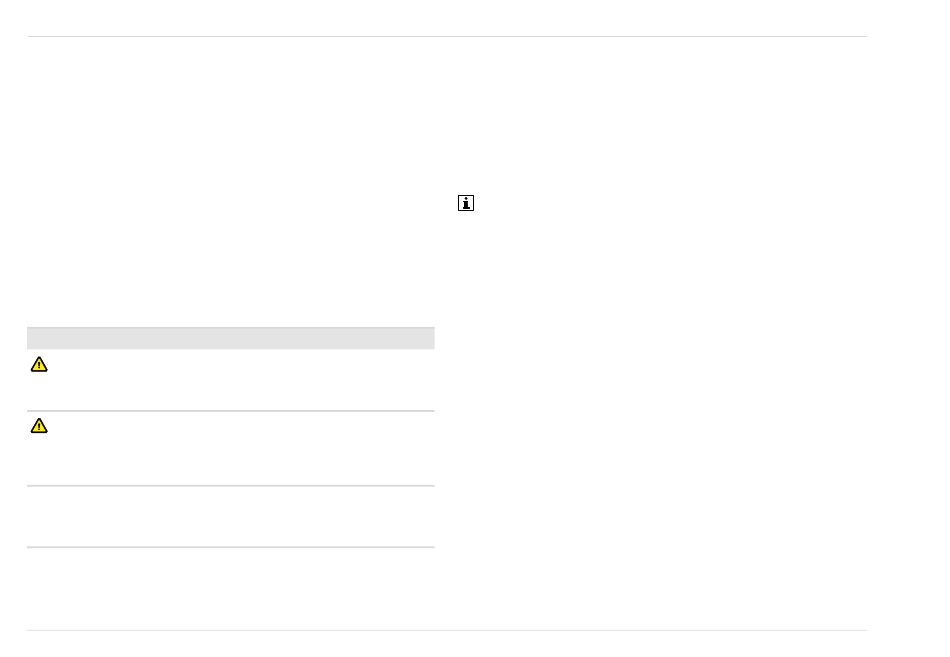This screenshot has height=657, width=950.
Task: Click the divider line beneath the lower warning row
Action: click(x=231, y=485)
